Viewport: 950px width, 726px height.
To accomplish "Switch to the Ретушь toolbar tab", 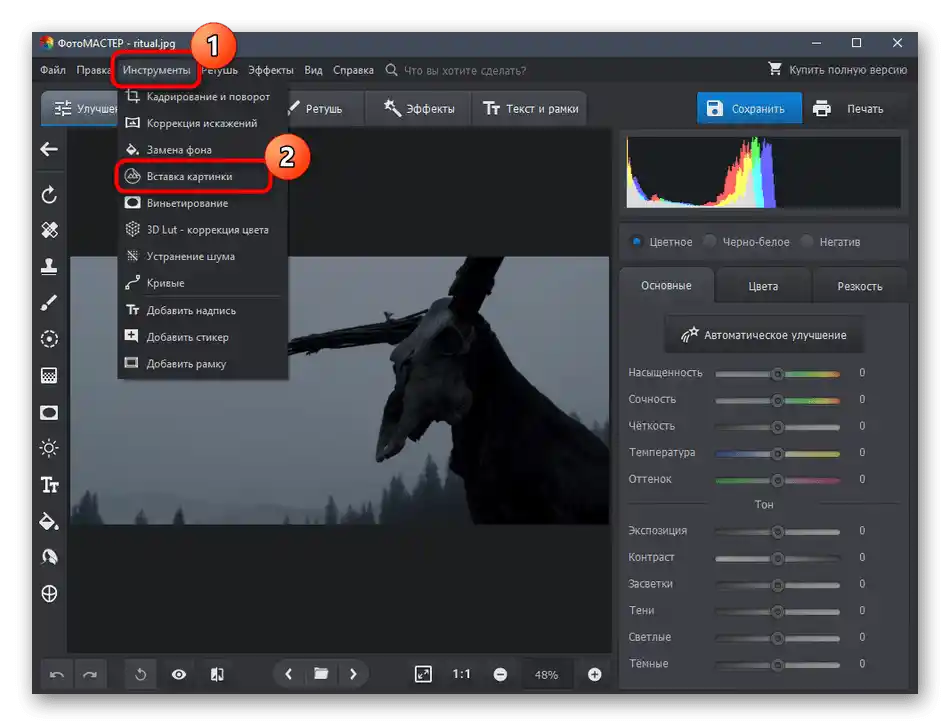I will (325, 108).
